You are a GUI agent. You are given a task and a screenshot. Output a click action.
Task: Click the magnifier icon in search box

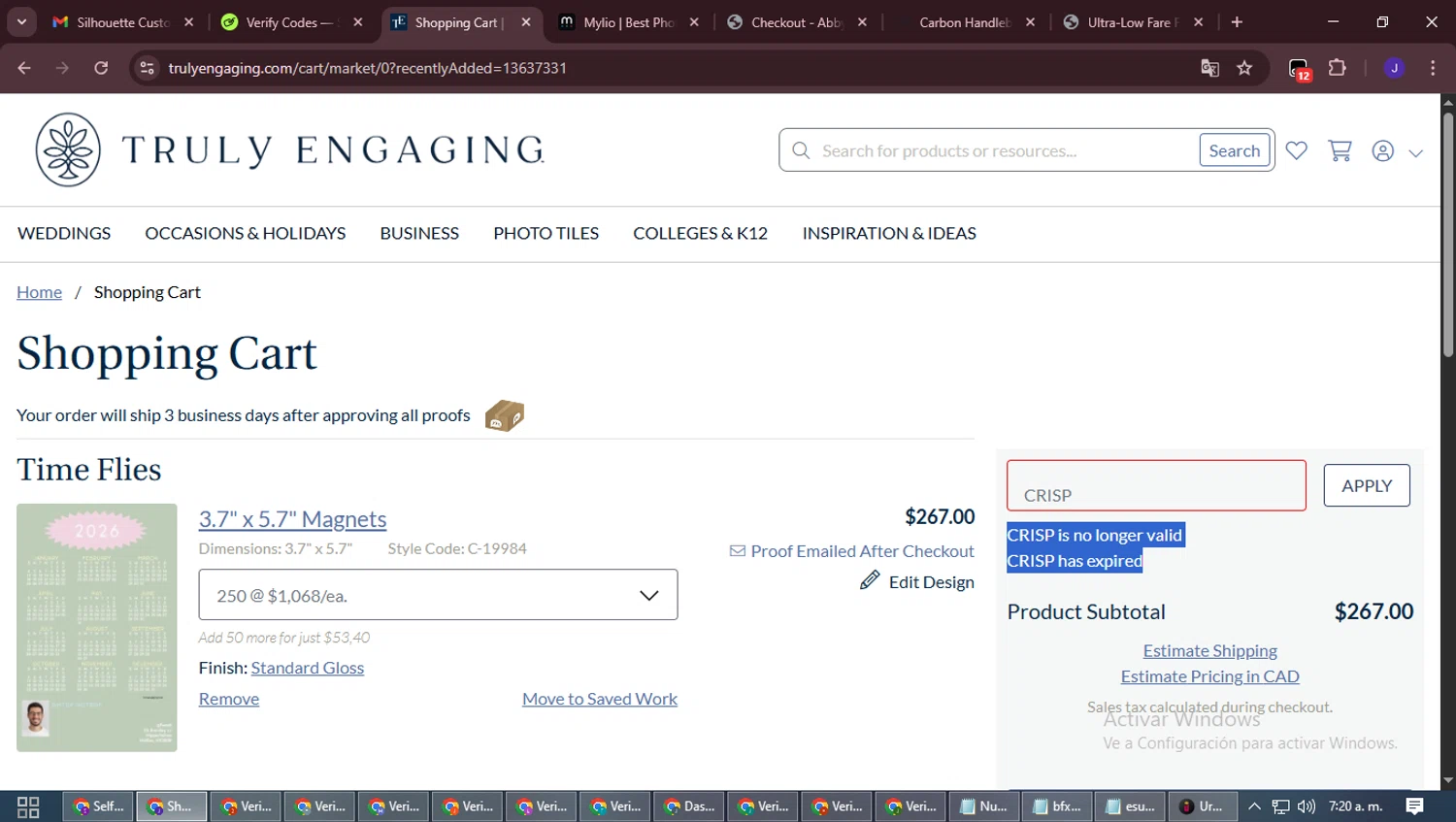click(x=801, y=150)
